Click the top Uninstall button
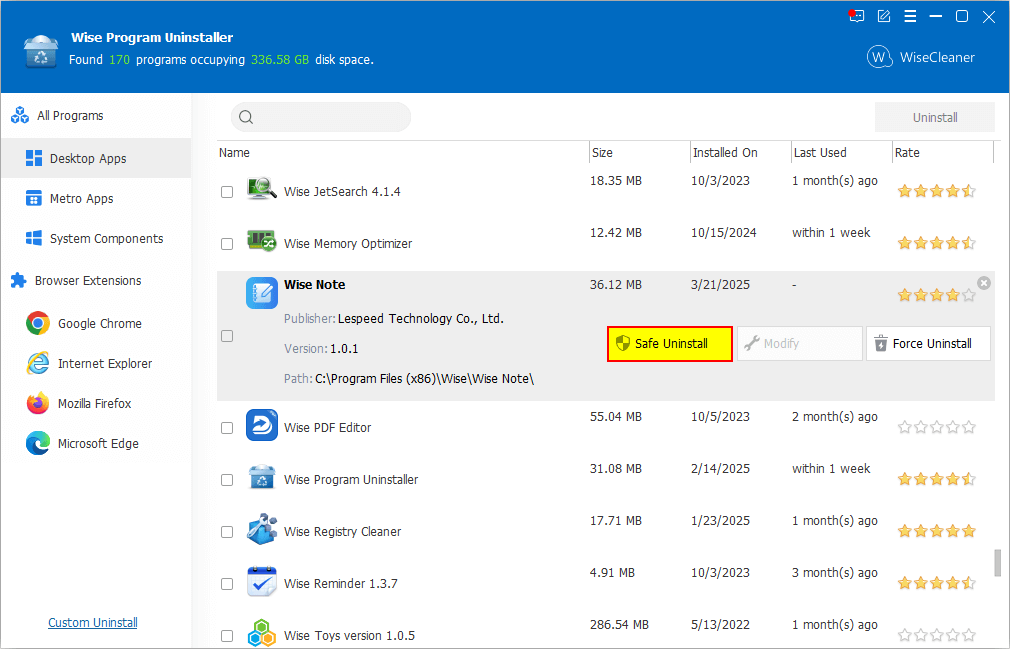This screenshot has height=649, width=1010. [935, 117]
